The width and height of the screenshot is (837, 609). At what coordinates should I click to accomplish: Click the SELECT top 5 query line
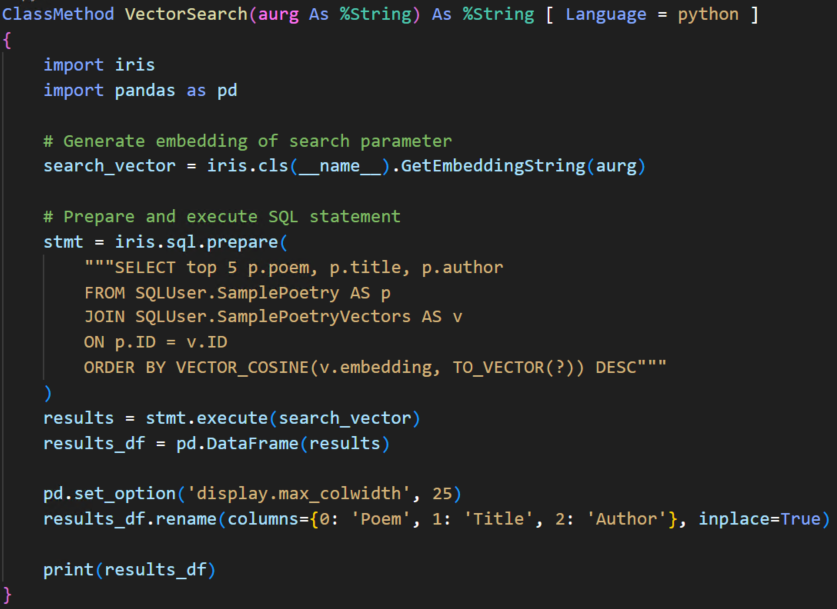[x=293, y=267]
